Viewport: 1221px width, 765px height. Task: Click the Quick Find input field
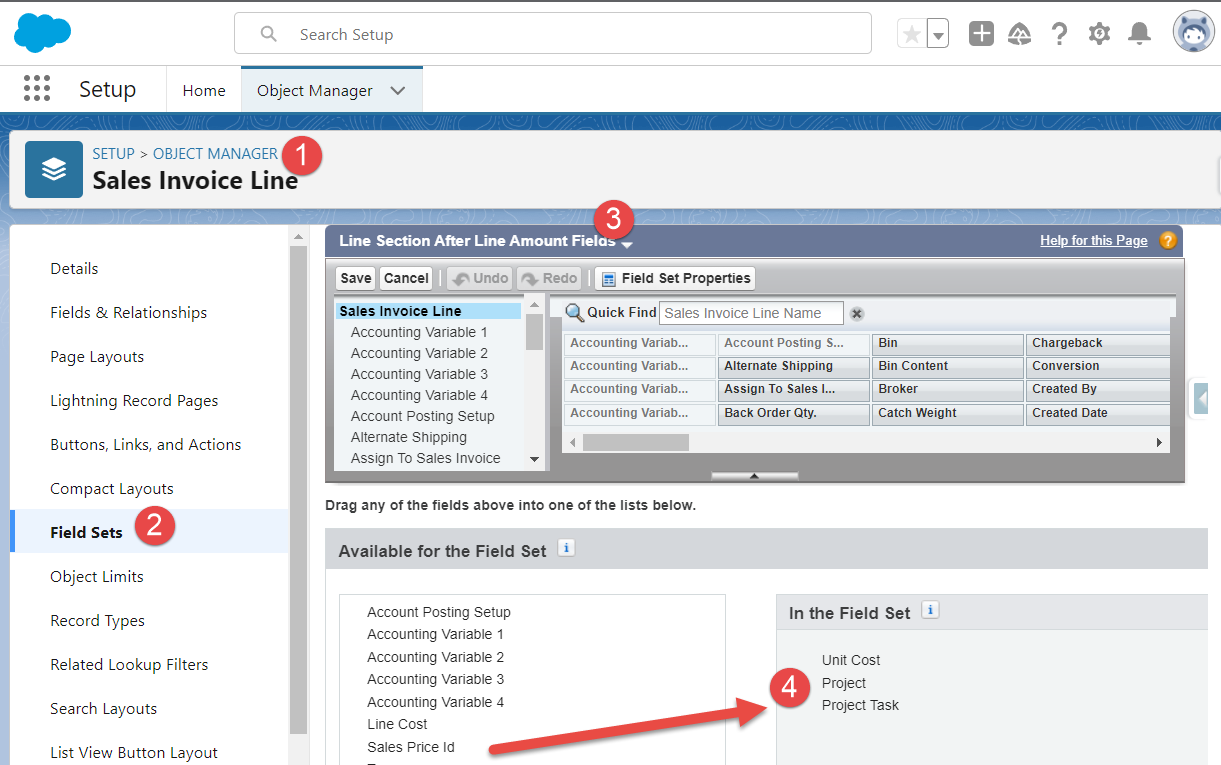pos(751,313)
